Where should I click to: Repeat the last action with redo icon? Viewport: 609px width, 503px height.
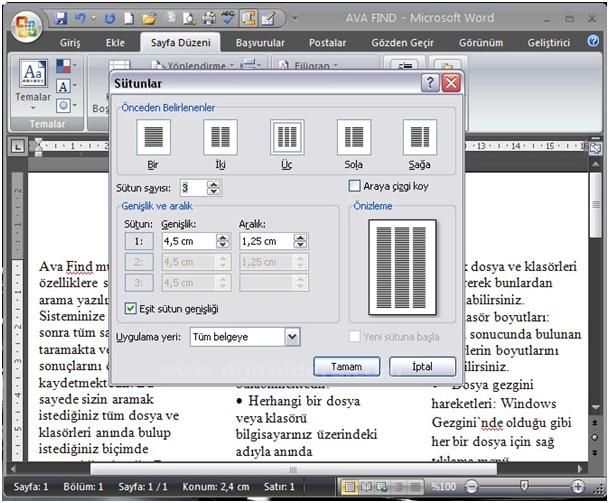[x=110, y=18]
